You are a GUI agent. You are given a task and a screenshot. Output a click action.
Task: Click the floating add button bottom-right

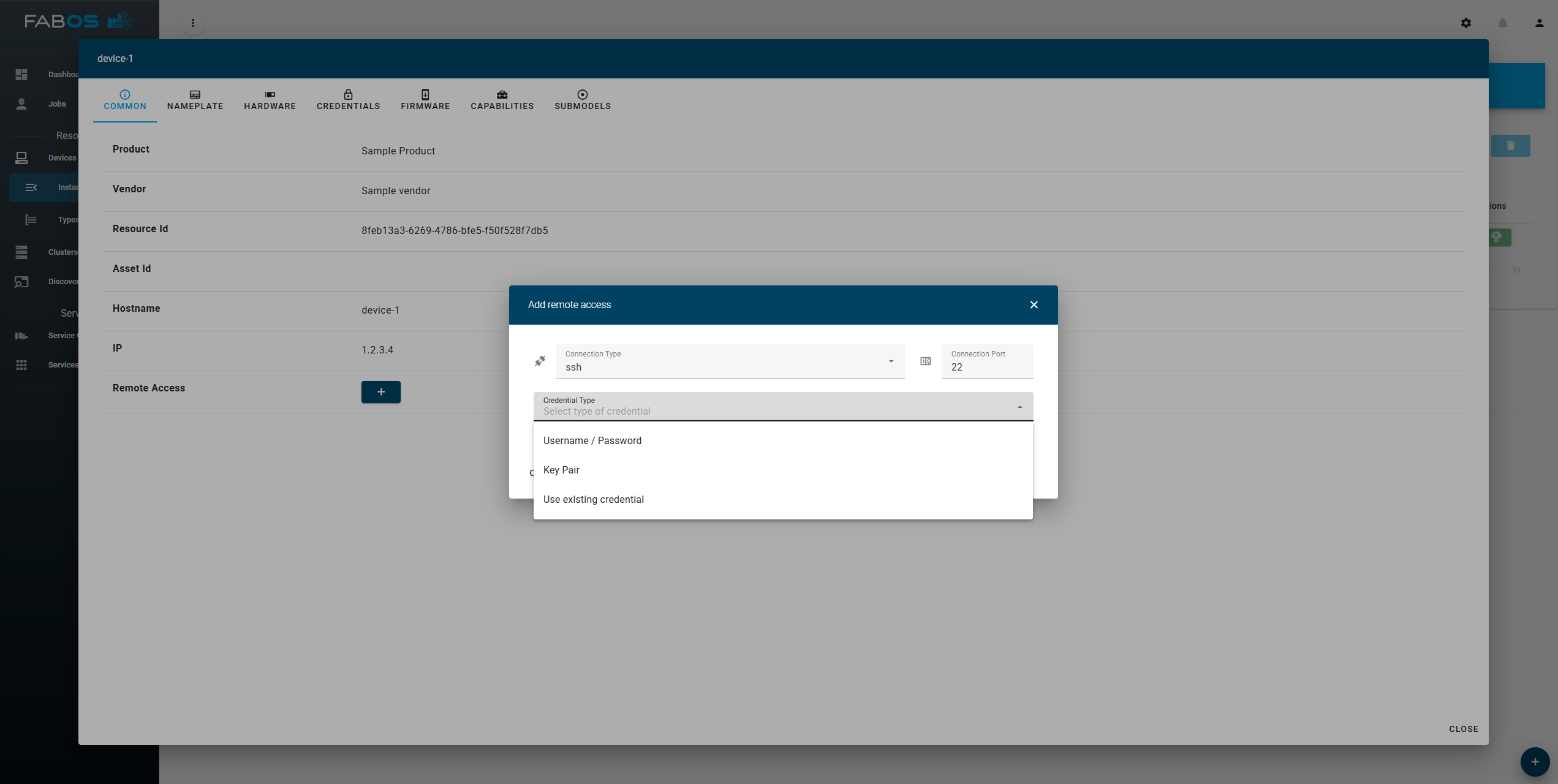tap(1534, 762)
